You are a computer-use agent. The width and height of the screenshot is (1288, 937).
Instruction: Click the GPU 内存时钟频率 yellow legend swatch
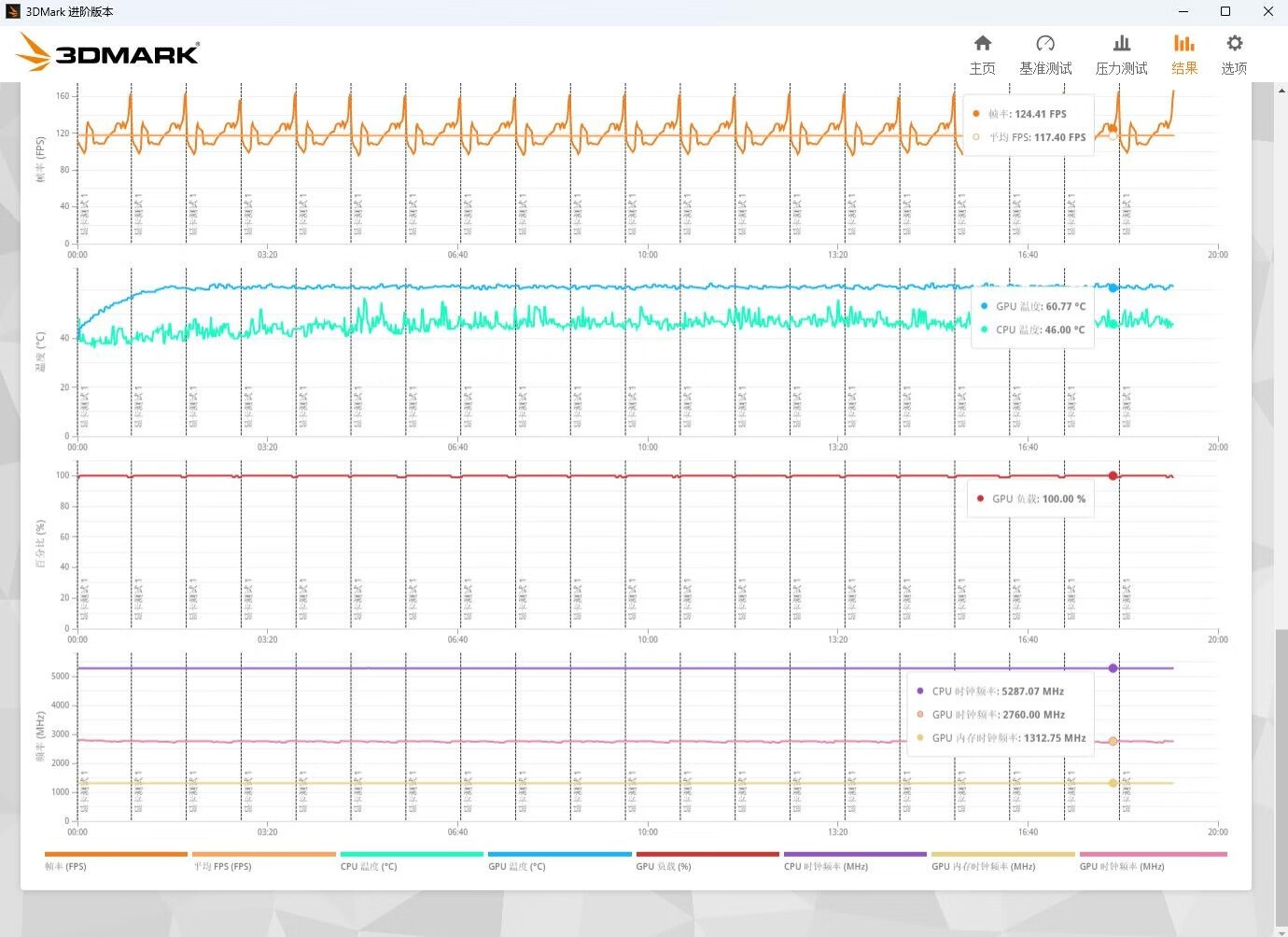[x=1003, y=854]
